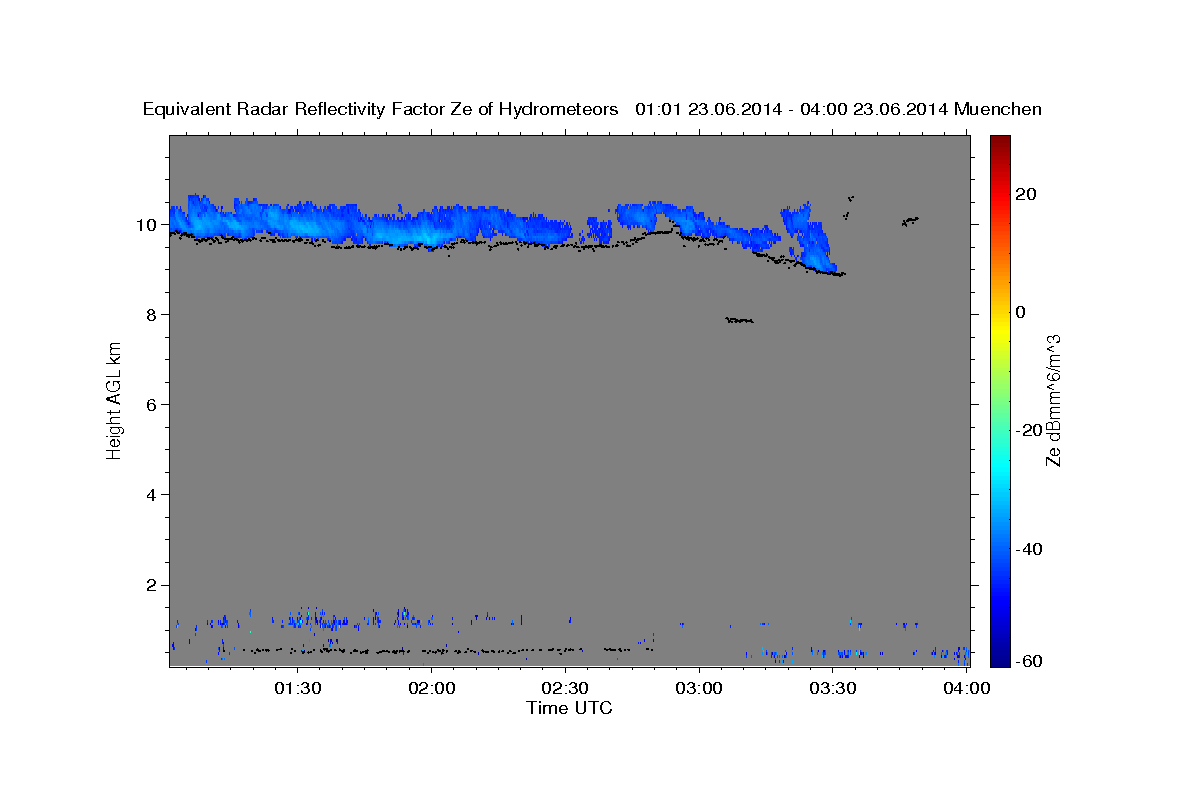The width and height of the screenshot is (1200, 800).
Task: Click the height tick label '10'
Action: [x=146, y=224]
